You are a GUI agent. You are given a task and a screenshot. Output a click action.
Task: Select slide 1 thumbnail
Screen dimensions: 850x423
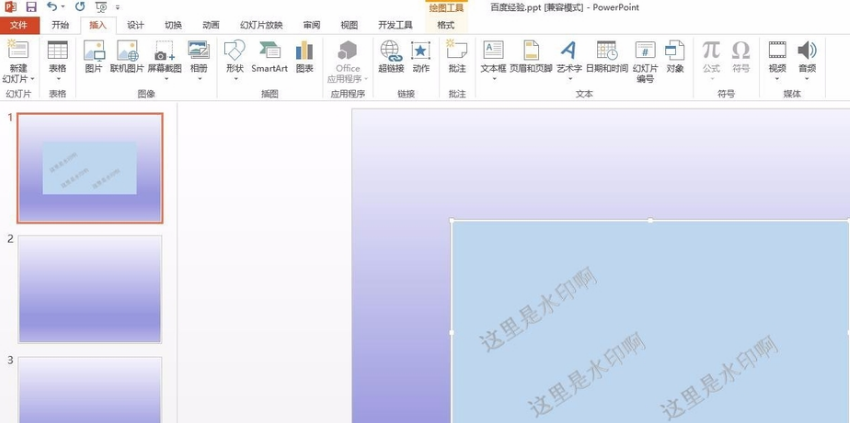point(90,168)
